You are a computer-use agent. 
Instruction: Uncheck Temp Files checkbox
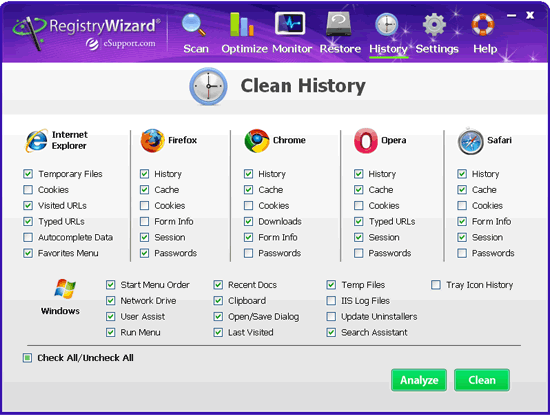(x=331, y=285)
